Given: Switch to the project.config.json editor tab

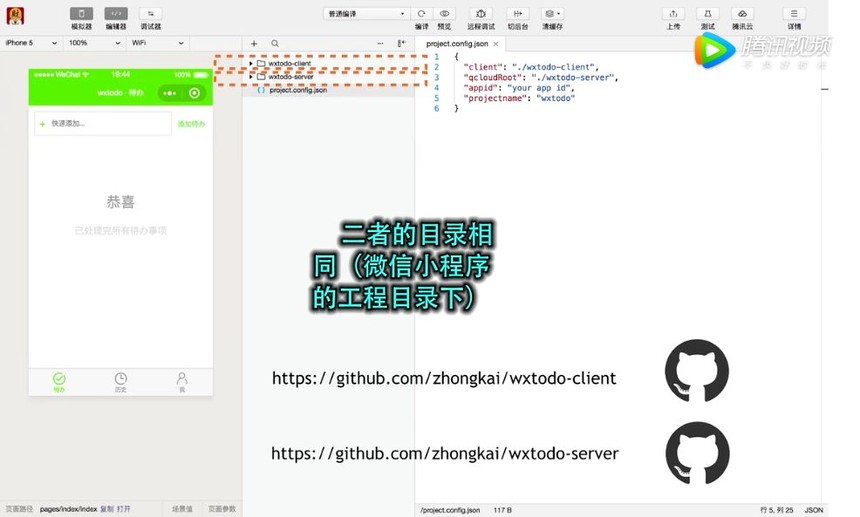Looking at the screenshot, I should [457, 43].
